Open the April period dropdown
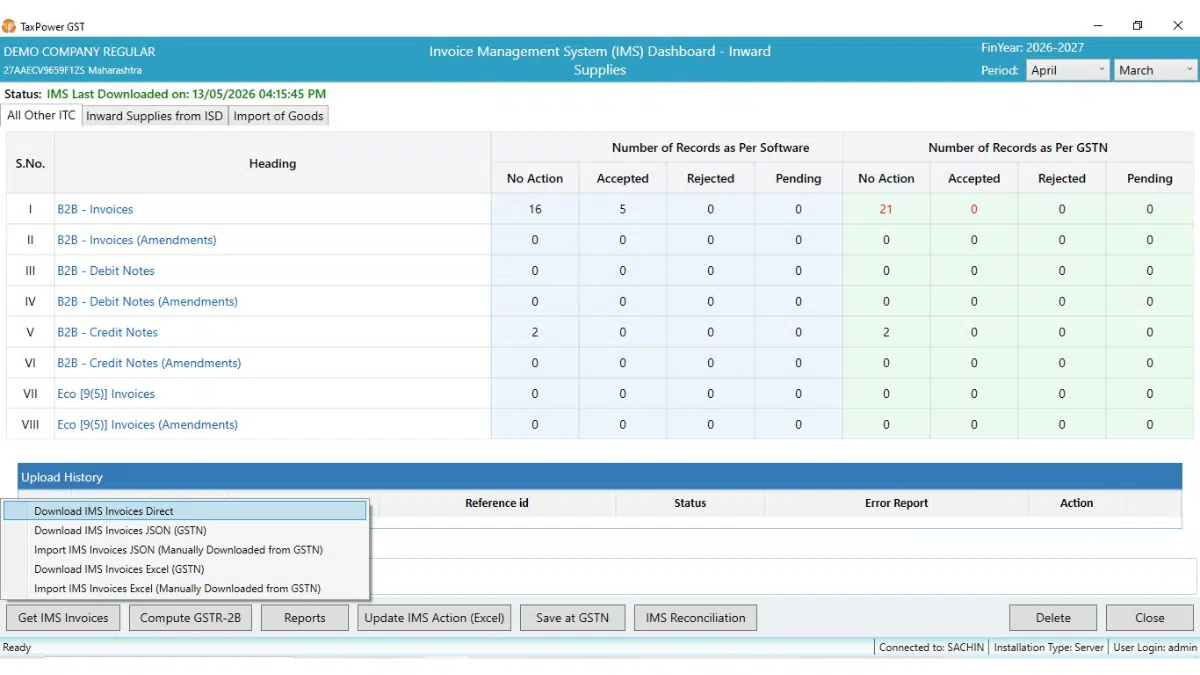Screen dimensions: 1200x675 coord(1068,70)
